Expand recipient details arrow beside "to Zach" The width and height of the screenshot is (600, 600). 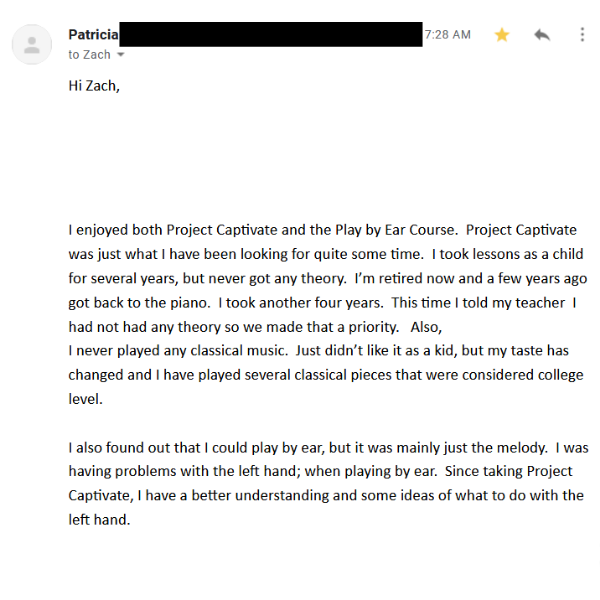(x=121, y=55)
